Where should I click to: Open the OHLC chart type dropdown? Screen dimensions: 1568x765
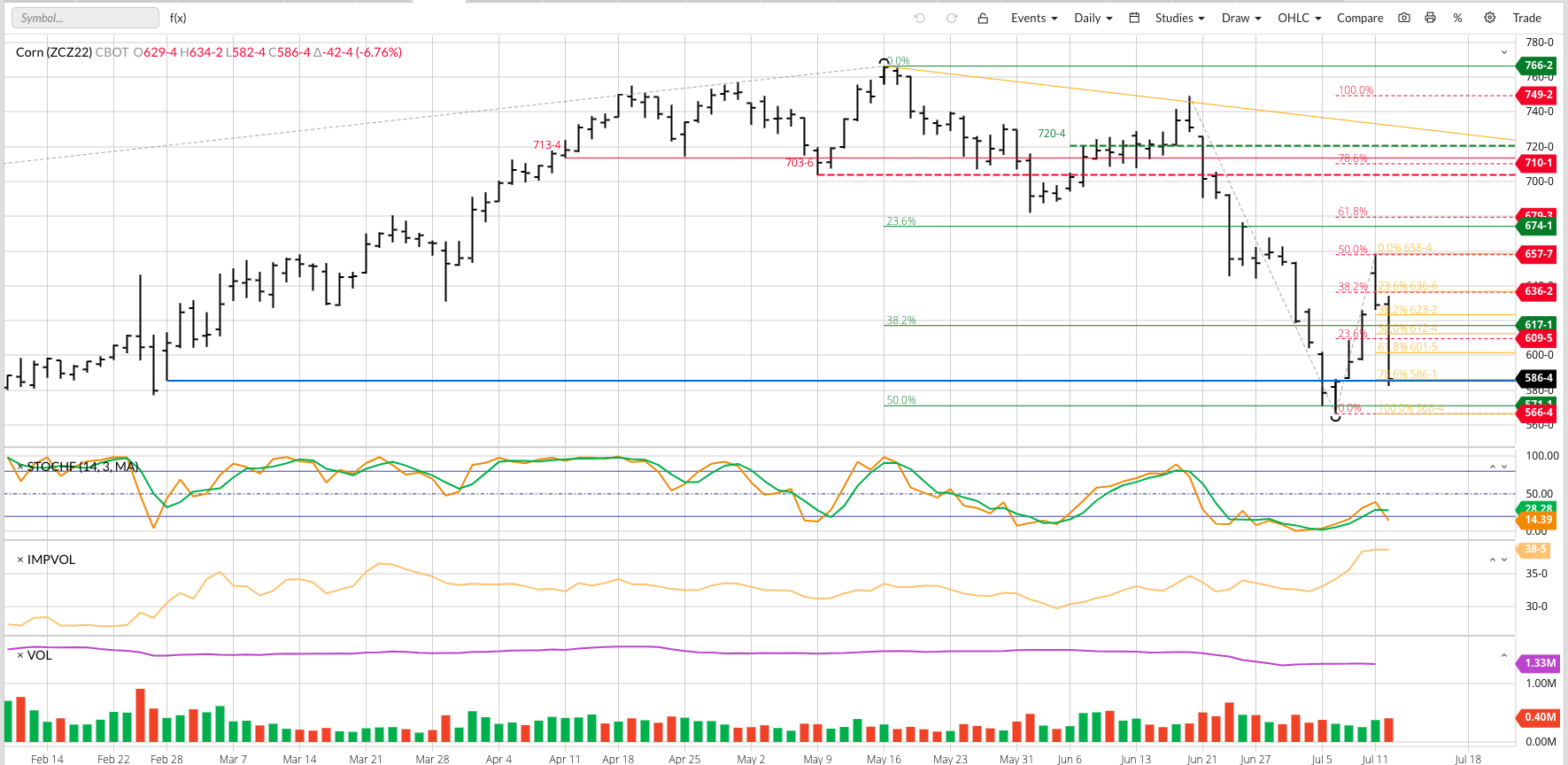(1300, 18)
